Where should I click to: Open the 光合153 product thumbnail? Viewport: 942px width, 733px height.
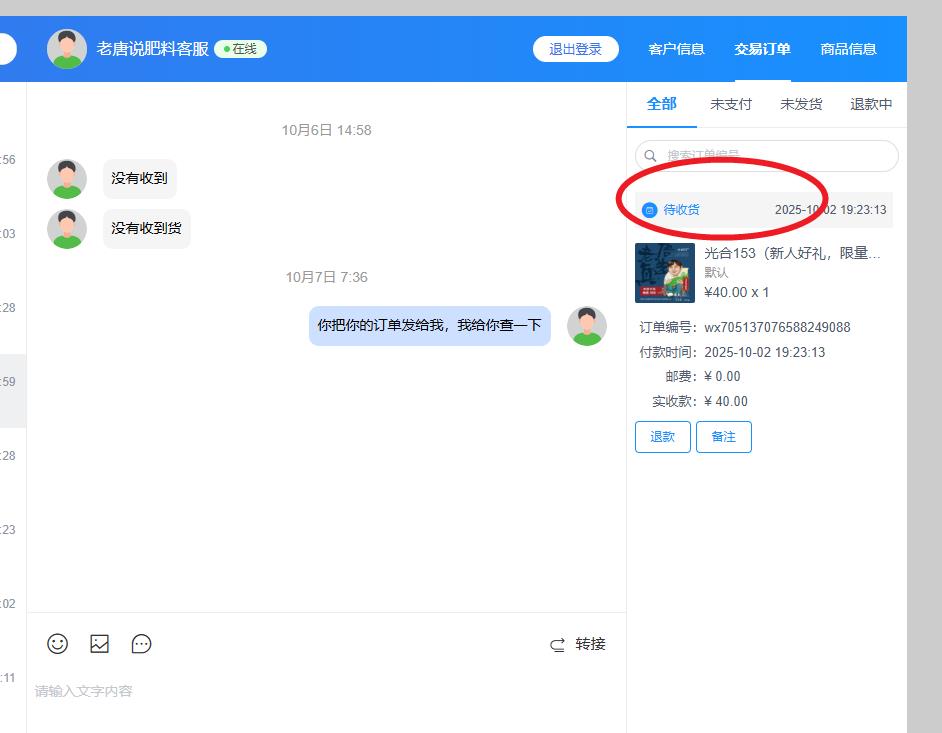pyautogui.click(x=665, y=273)
